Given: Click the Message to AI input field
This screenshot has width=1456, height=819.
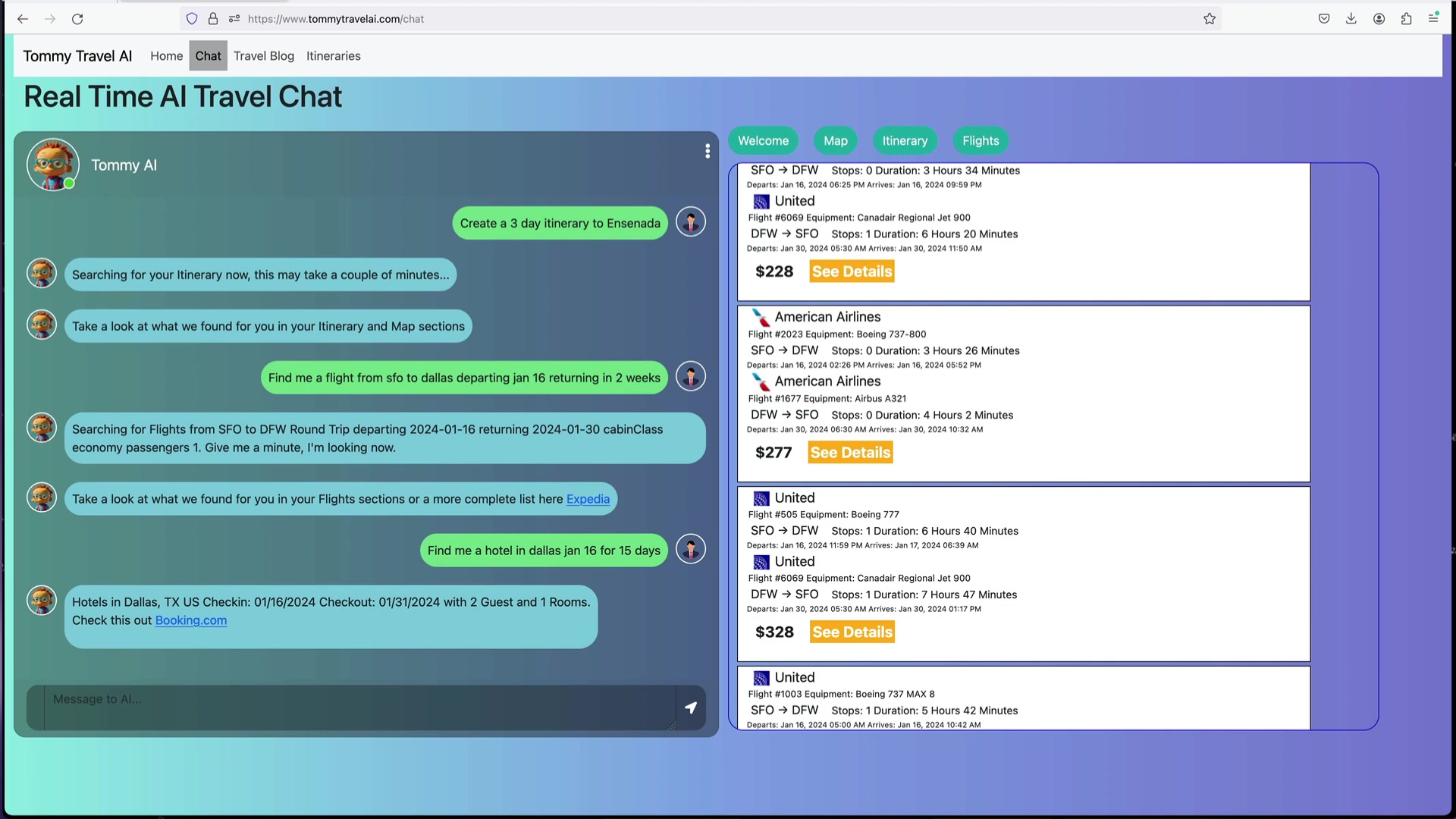Looking at the screenshot, I should click(360, 708).
